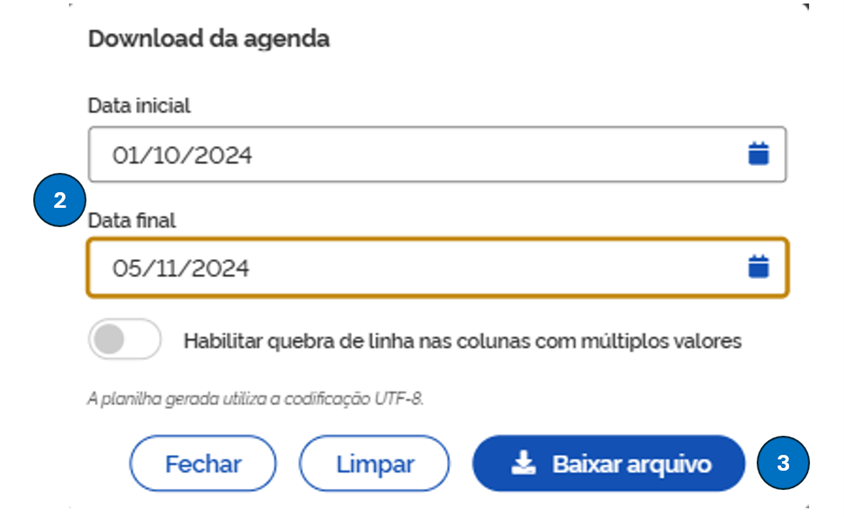The image size is (844, 517).
Task: Click the download arrow icon in Baixar arquivo
Action: [522, 464]
